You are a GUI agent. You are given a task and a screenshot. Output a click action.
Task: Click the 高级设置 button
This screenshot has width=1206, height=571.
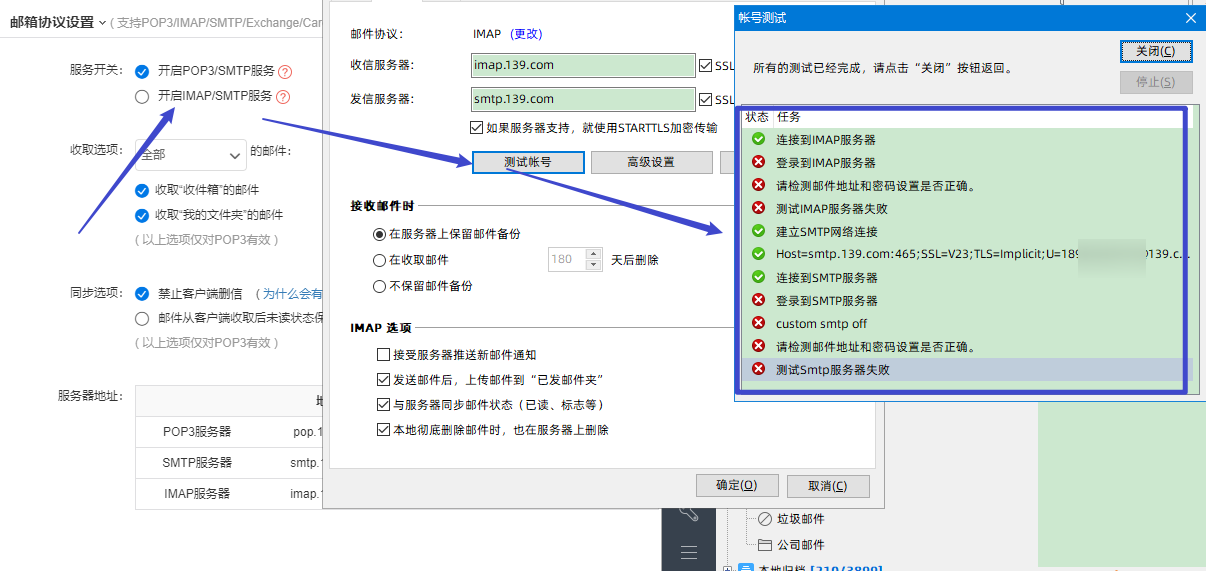[651, 162]
